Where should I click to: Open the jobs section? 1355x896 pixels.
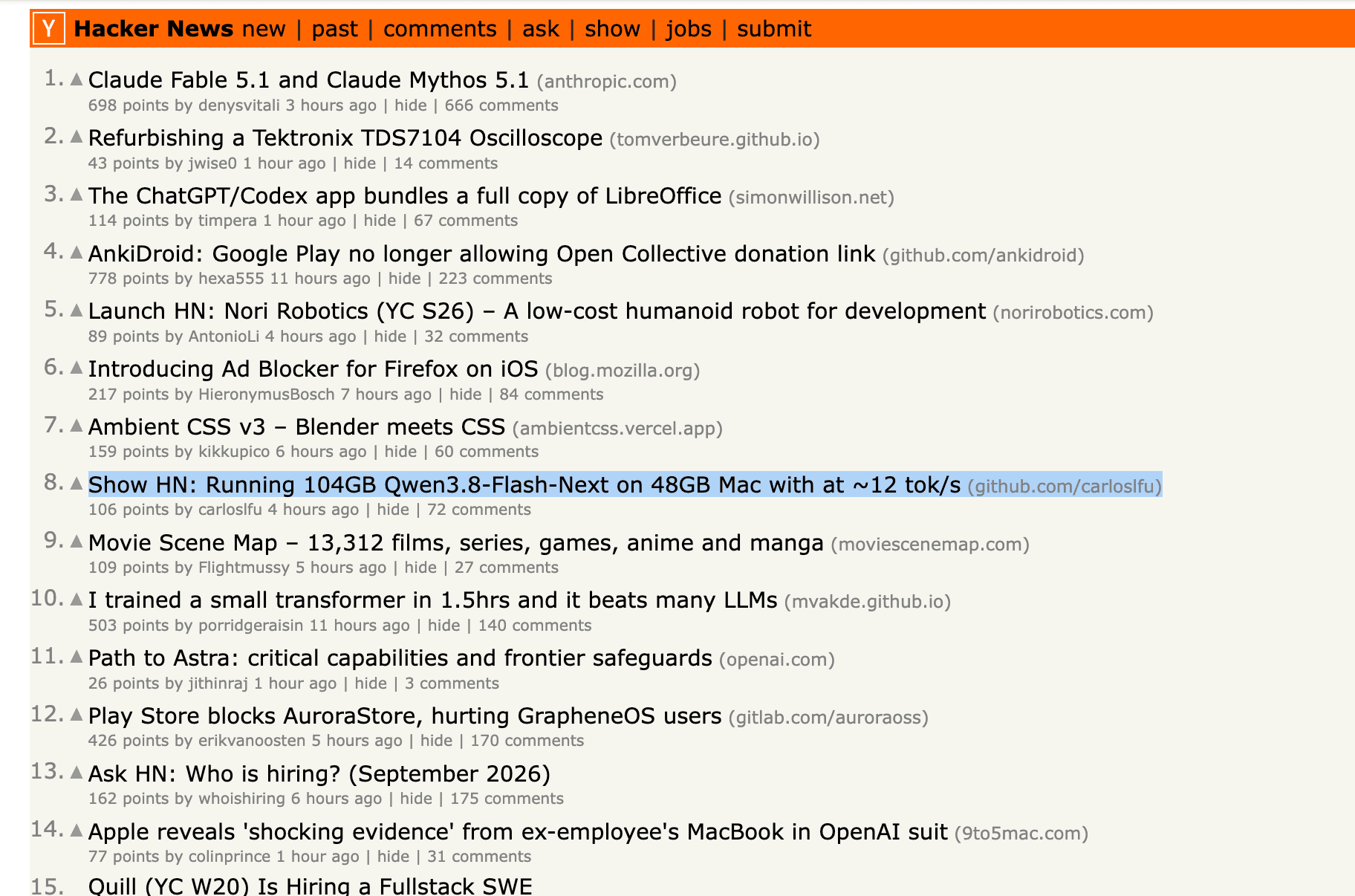[689, 29]
